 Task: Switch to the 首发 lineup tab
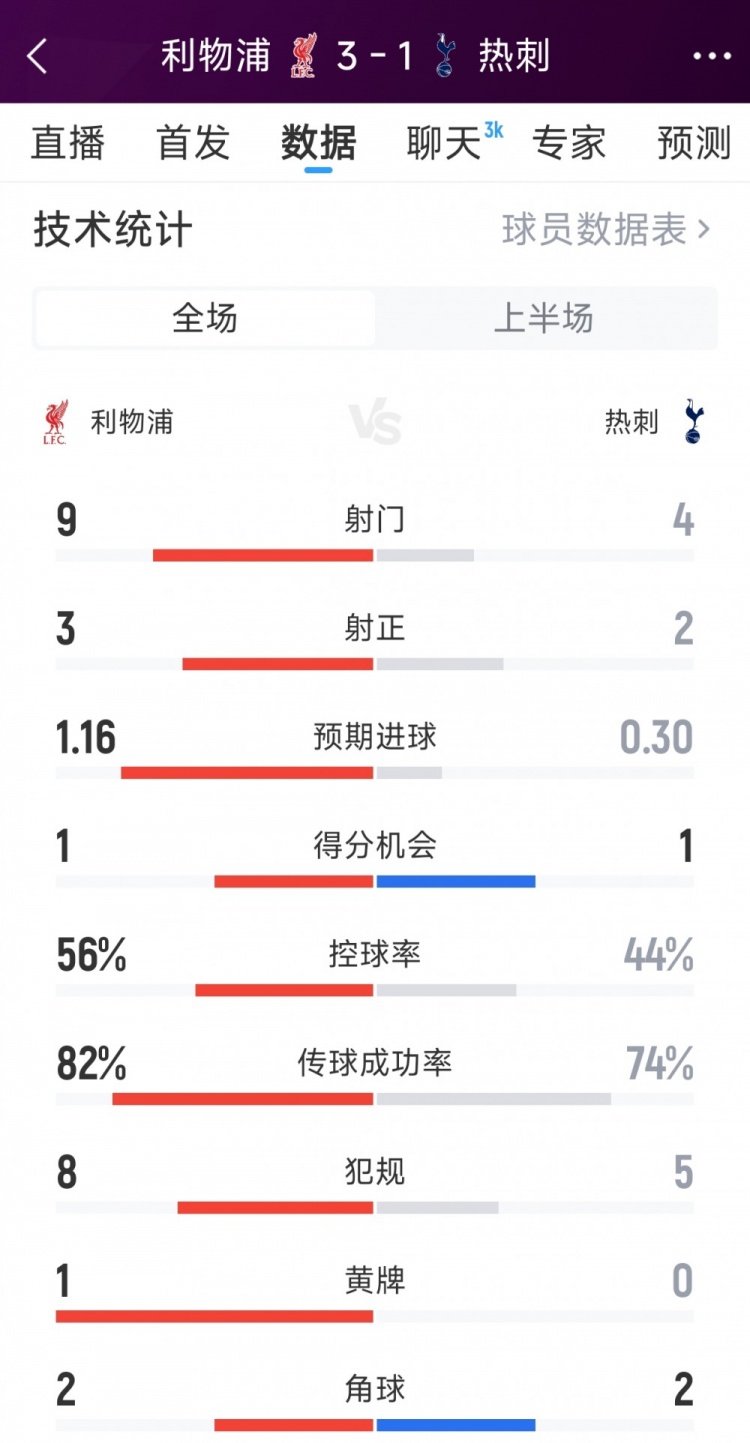coord(193,143)
